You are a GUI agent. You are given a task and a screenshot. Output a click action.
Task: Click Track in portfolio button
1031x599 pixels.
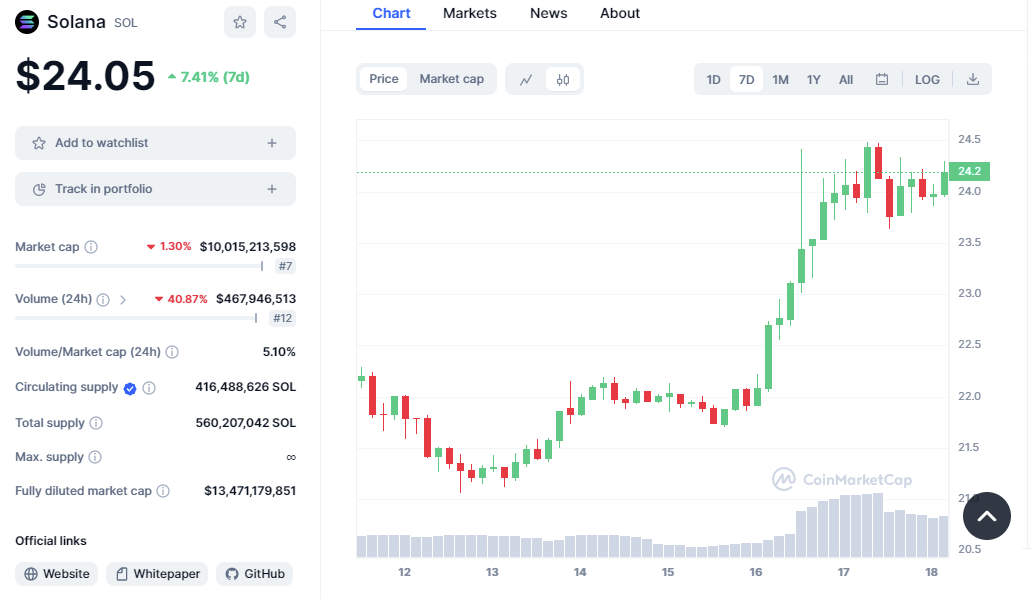click(155, 189)
